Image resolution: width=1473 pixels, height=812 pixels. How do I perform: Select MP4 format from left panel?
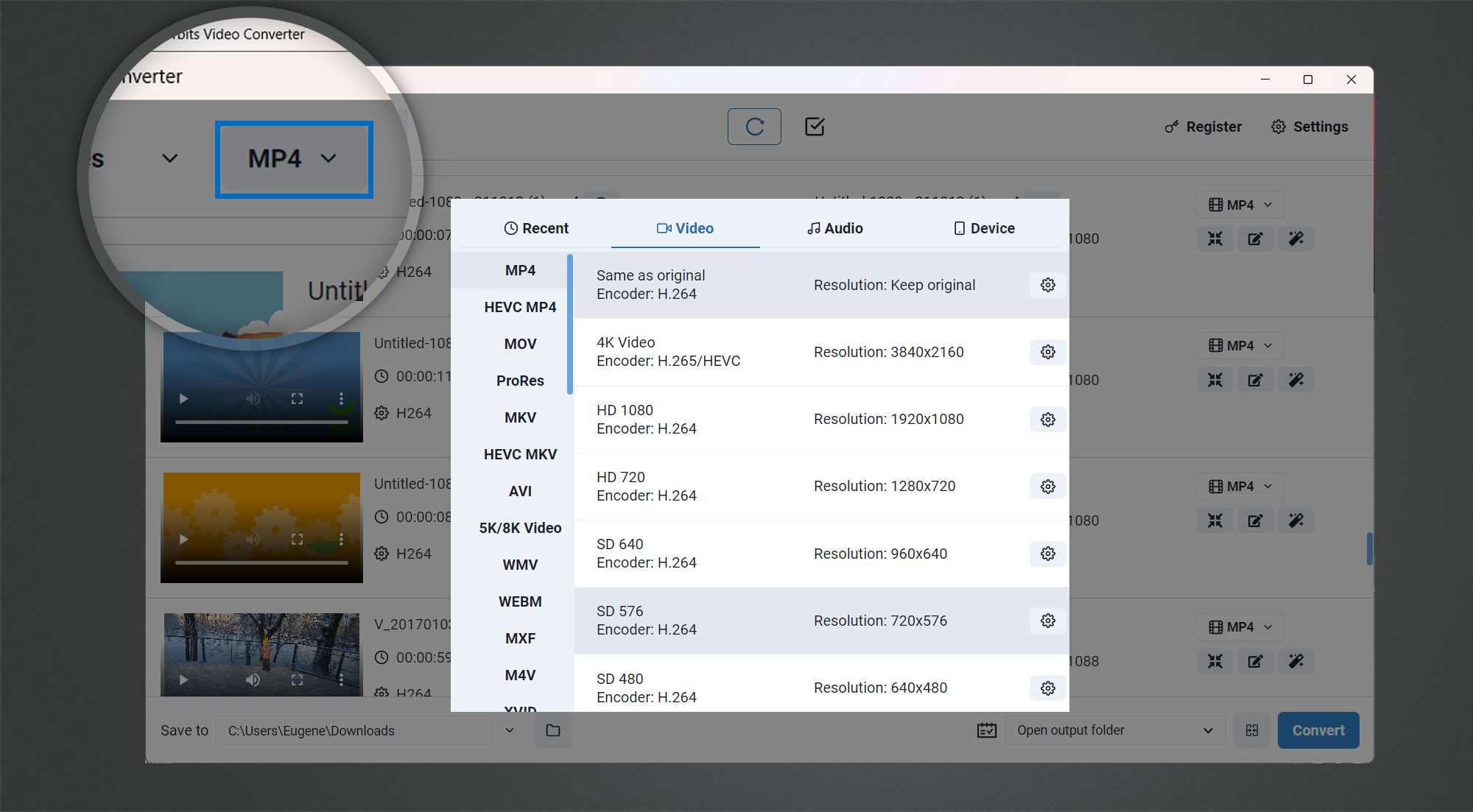[x=519, y=270]
